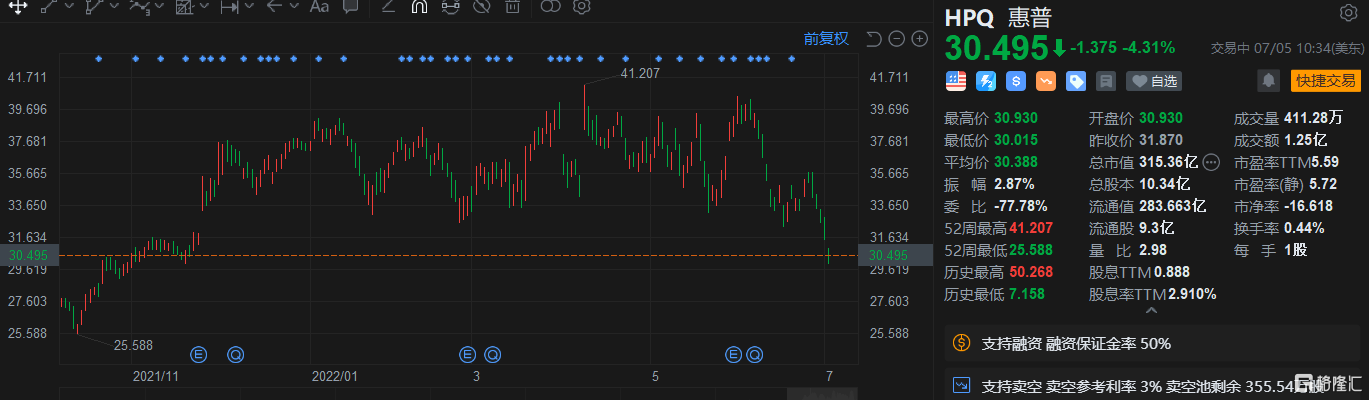Image resolution: width=1369 pixels, height=400 pixels.
Task: Click the 25.588 low price chart label
Action: 135,345
